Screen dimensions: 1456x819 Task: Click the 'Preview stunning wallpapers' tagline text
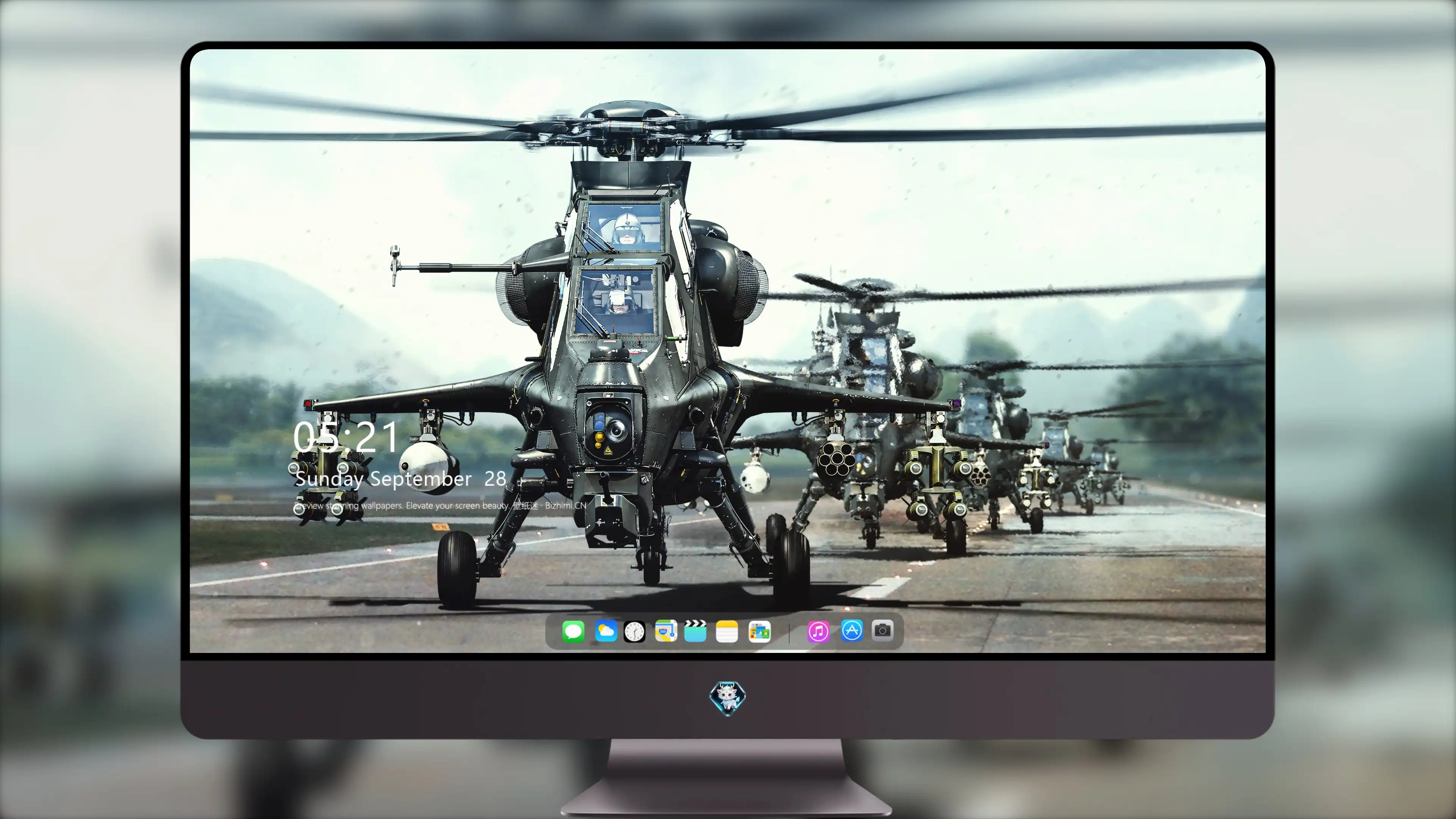(440, 505)
